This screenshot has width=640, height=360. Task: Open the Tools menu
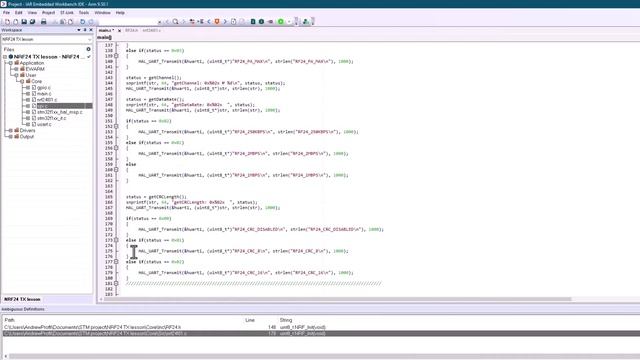click(84, 13)
